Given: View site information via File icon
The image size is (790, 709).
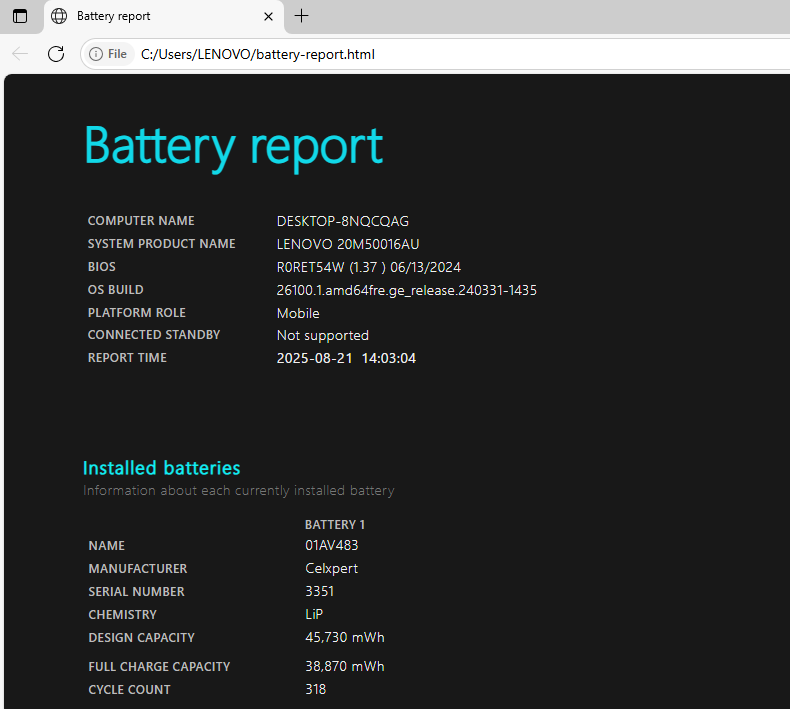Looking at the screenshot, I should click(x=108, y=54).
